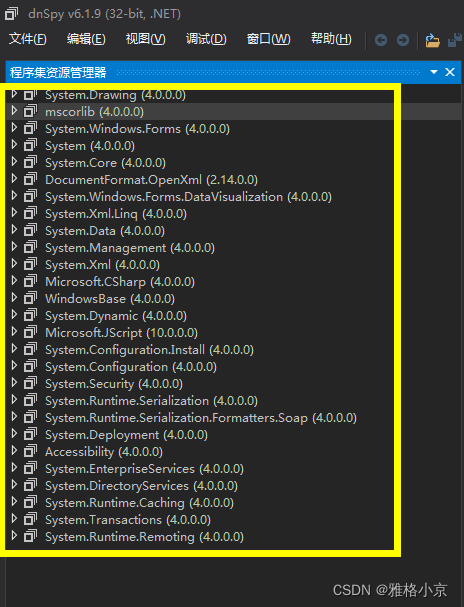Open the 调试(D) menu
The width and height of the screenshot is (464, 607).
coord(206,39)
